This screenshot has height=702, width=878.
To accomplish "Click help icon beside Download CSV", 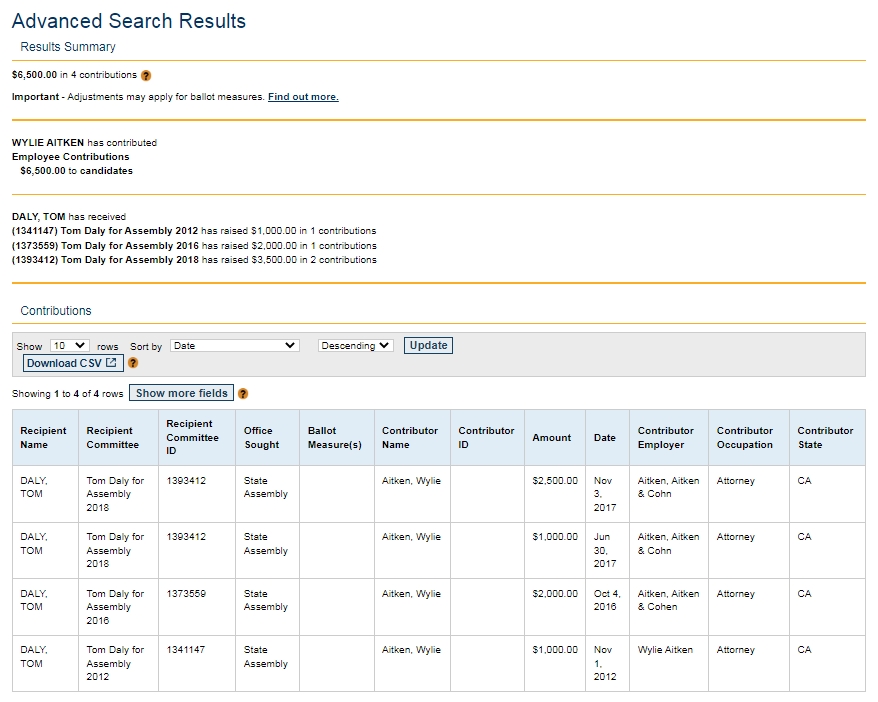I will click(x=133, y=363).
